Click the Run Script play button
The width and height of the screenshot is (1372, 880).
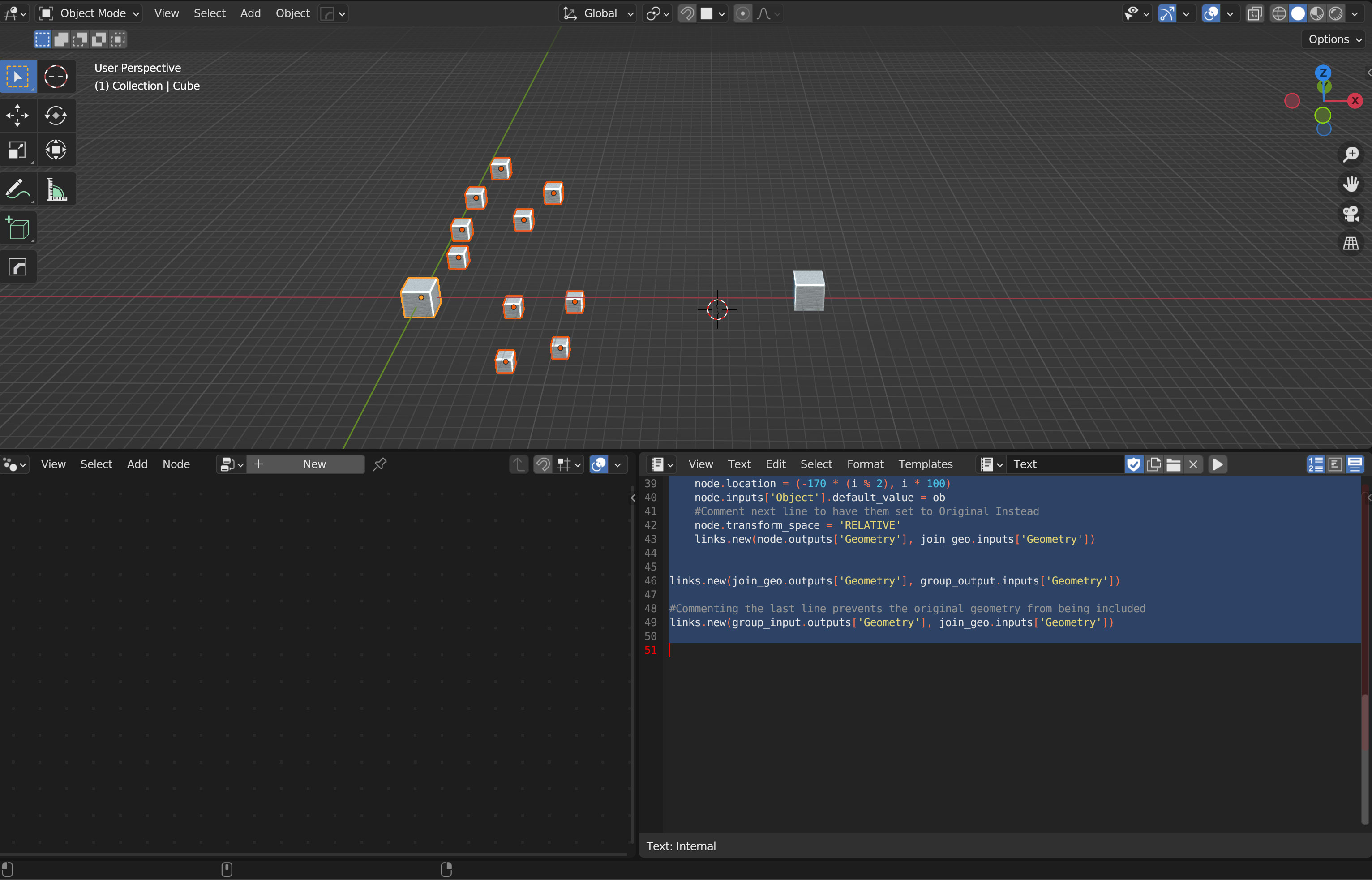(x=1218, y=464)
